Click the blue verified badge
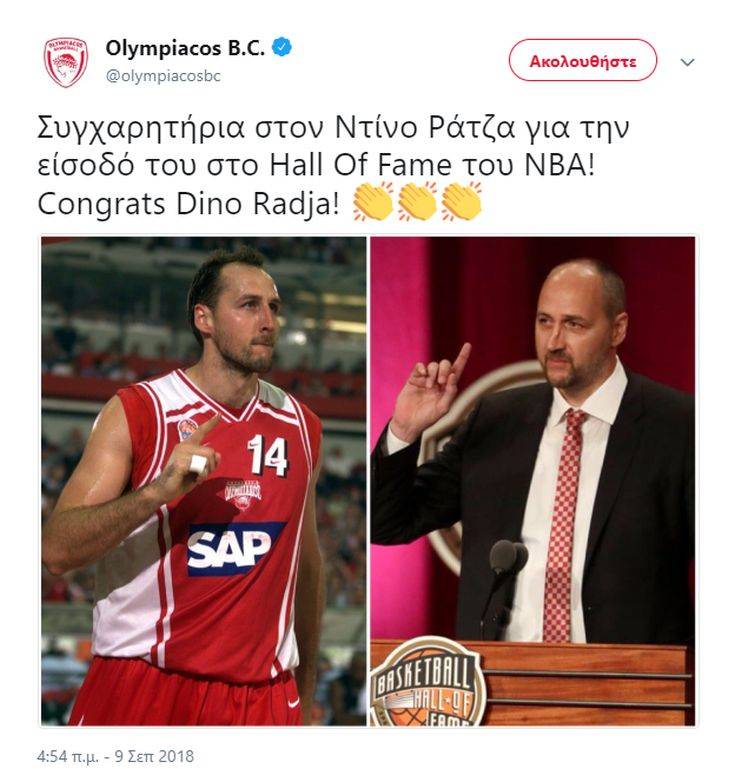735x769 pixels. [x=281, y=48]
